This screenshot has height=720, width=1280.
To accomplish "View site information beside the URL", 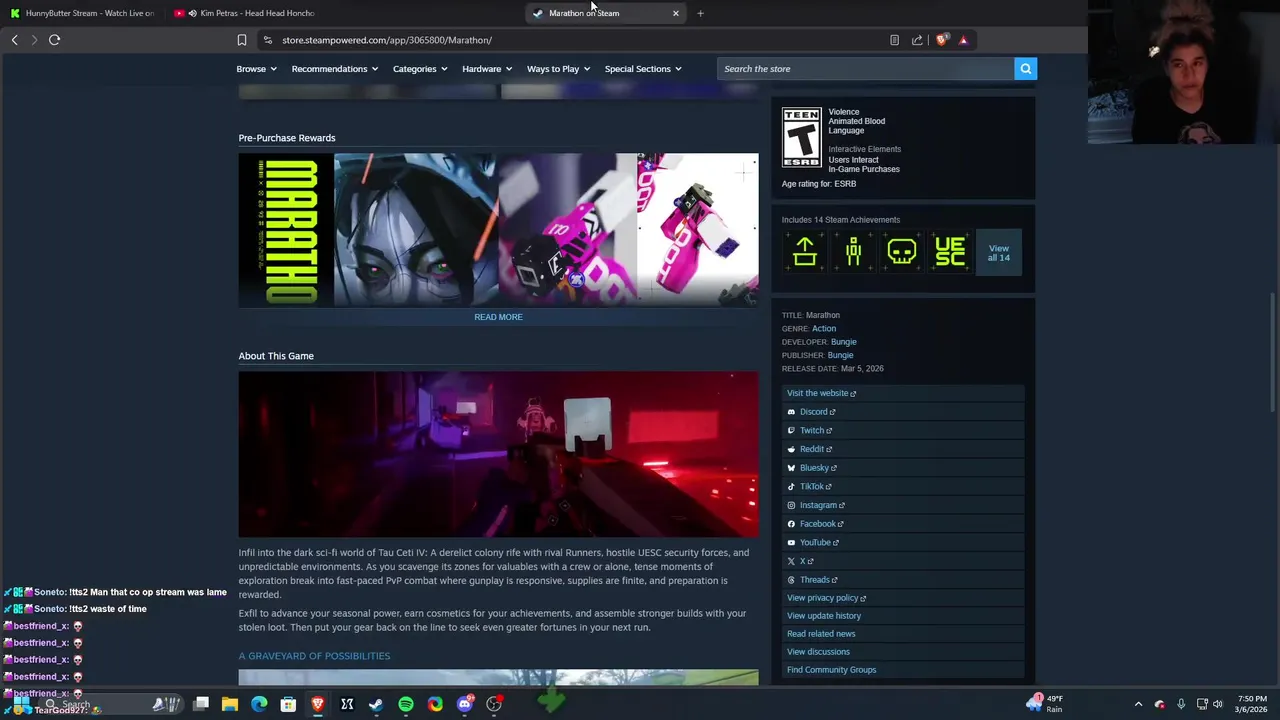I will pyautogui.click(x=267, y=40).
